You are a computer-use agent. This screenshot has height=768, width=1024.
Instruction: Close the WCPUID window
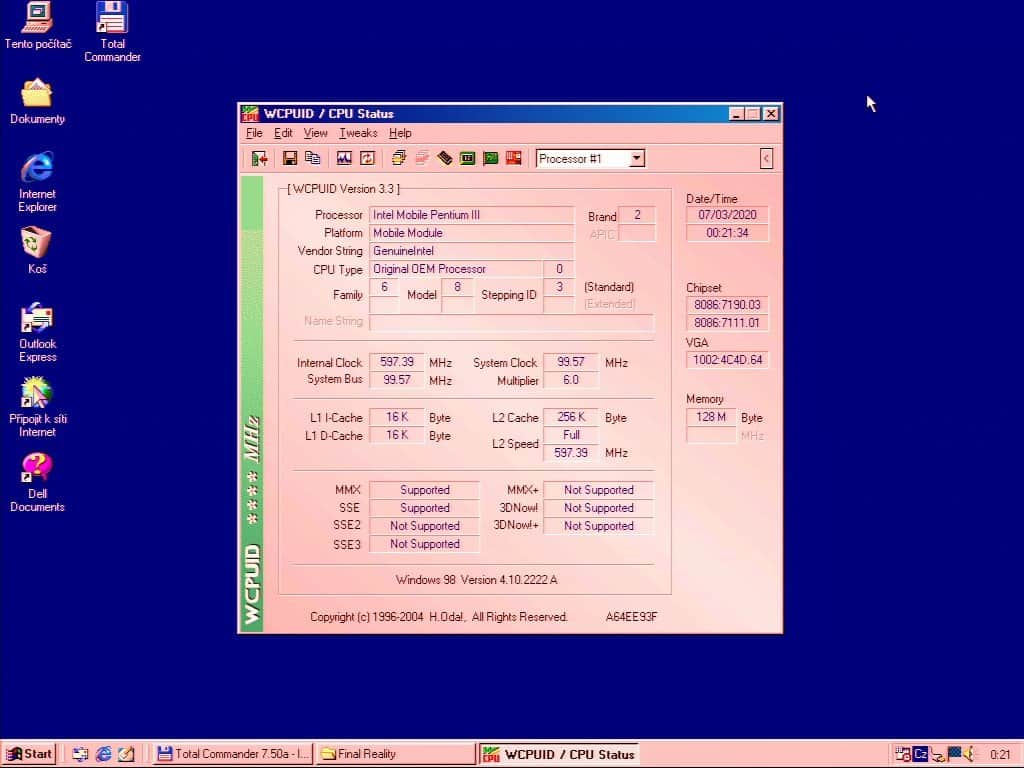point(771,114)
